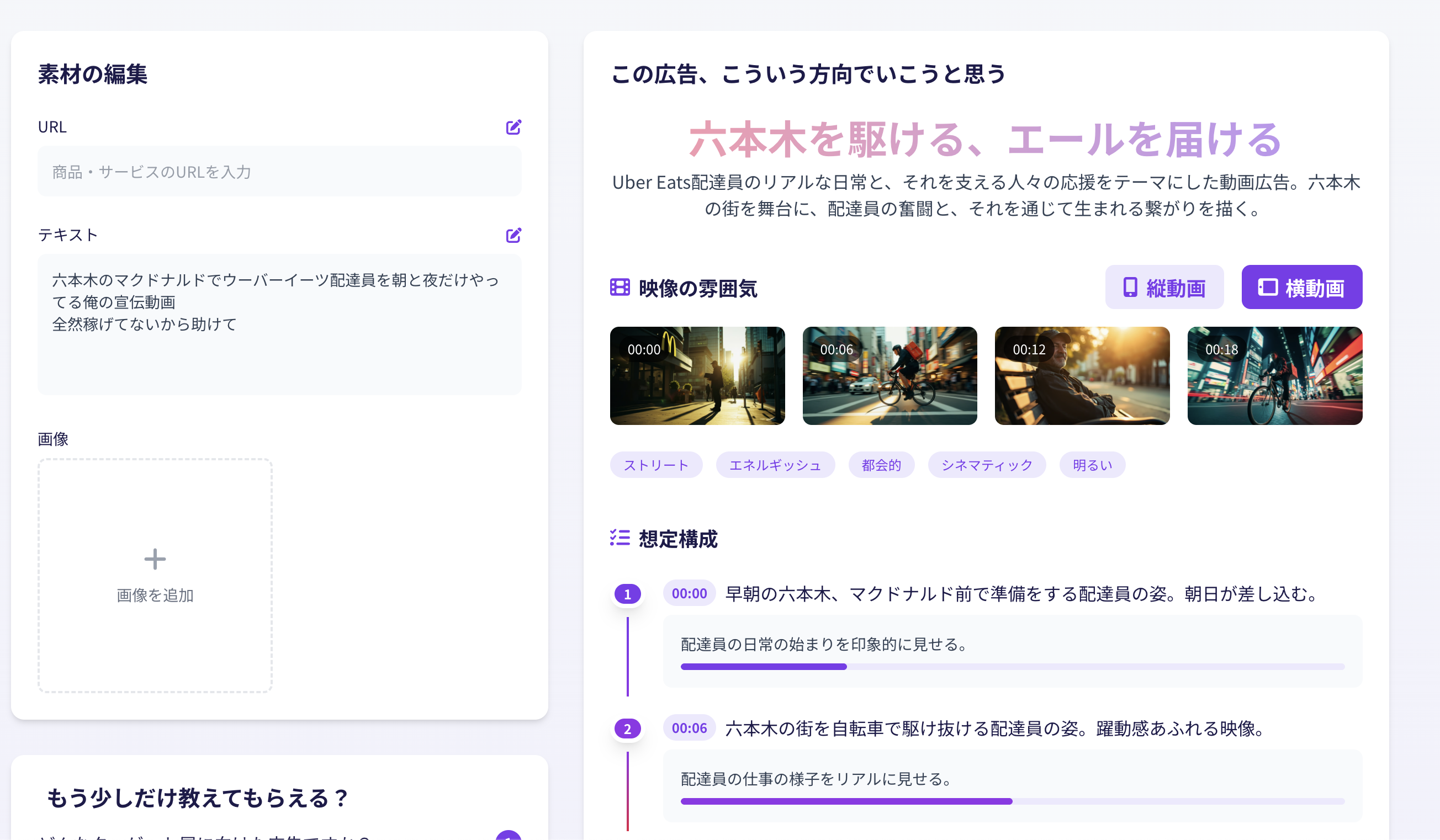Open the 00:18 night cycling thumbnail
This screenshot has width=1440, height=840.
tap(1274, 376)
